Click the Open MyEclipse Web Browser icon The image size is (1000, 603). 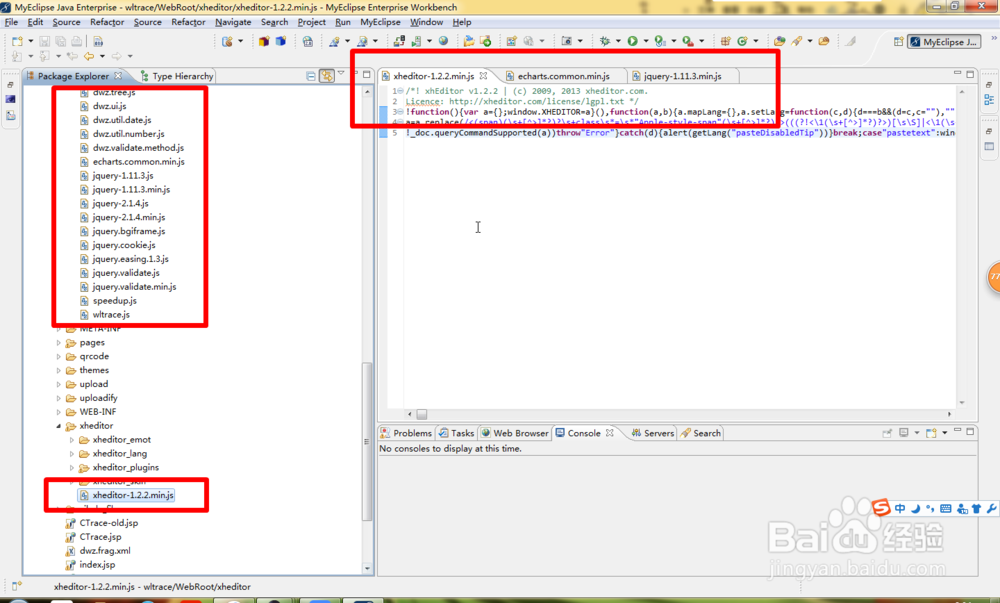(x=308, y=41)
